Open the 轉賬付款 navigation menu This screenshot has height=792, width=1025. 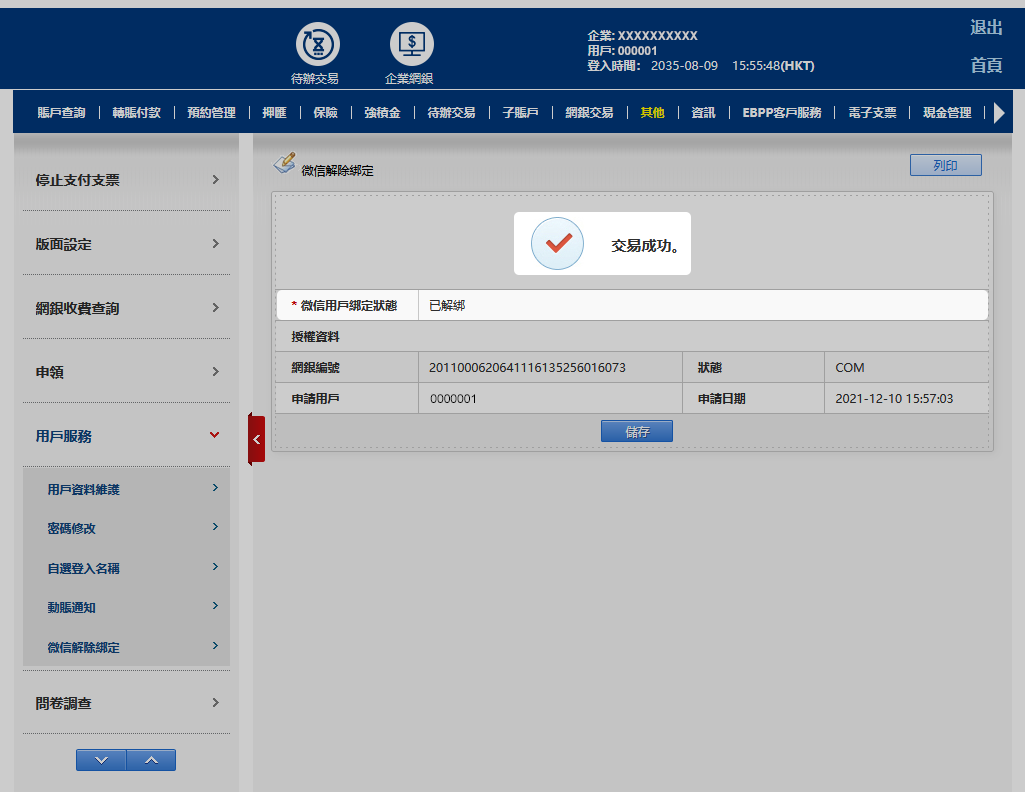tap(136, 113)
